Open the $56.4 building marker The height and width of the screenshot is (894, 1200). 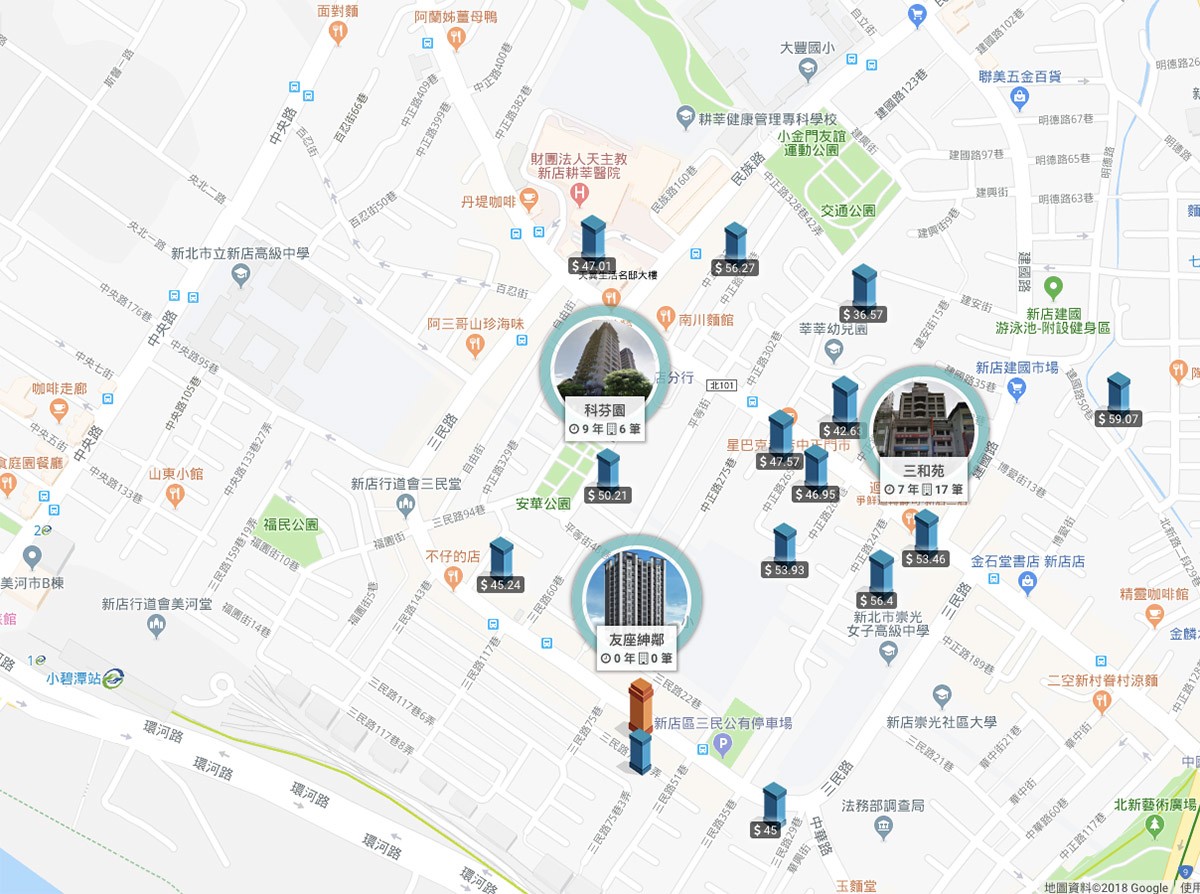tap(880, 580)
